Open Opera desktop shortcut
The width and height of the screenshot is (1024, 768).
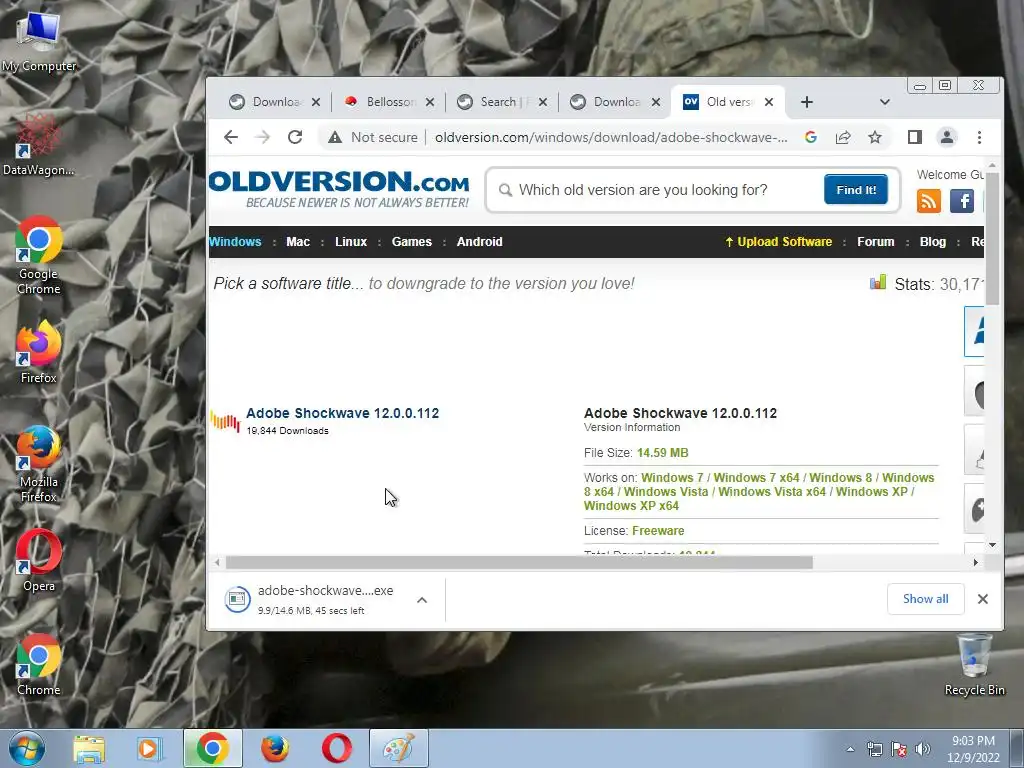tap(39, 560)
